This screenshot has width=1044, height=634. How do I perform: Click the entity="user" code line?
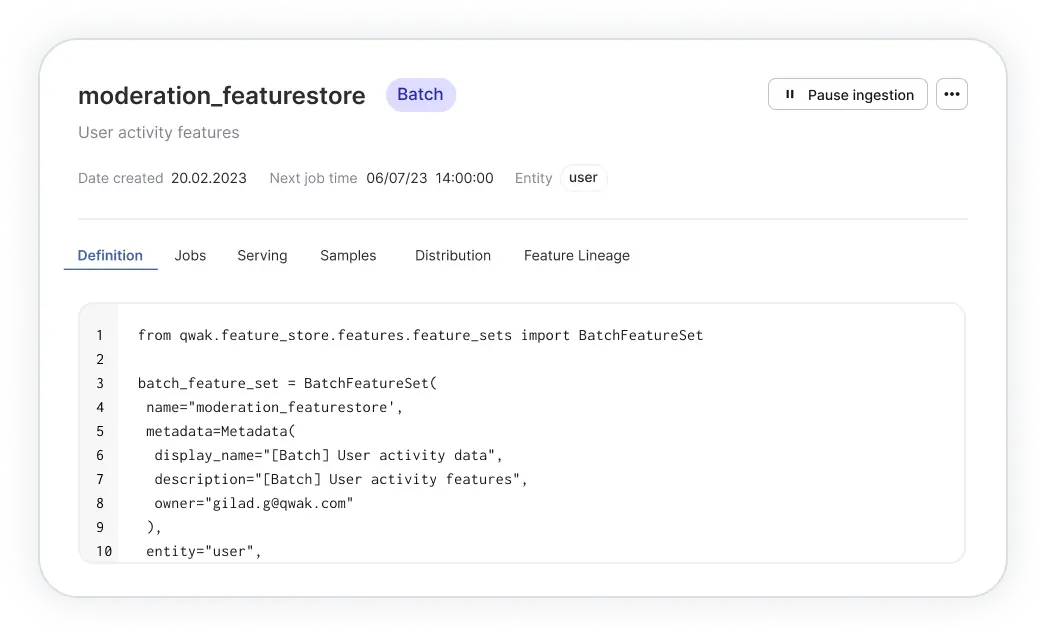coord(203,551)
